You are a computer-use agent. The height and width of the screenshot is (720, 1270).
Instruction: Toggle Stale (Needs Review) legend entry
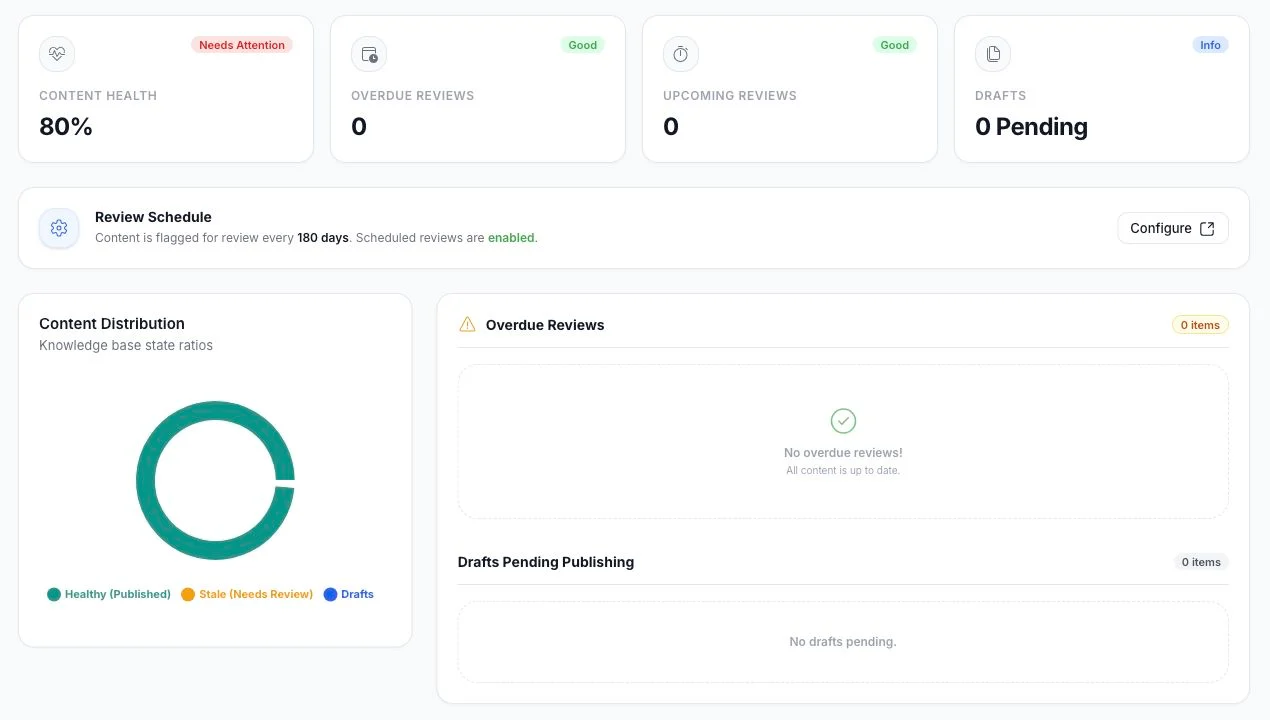pyautogui.click(x=247, y=594)
